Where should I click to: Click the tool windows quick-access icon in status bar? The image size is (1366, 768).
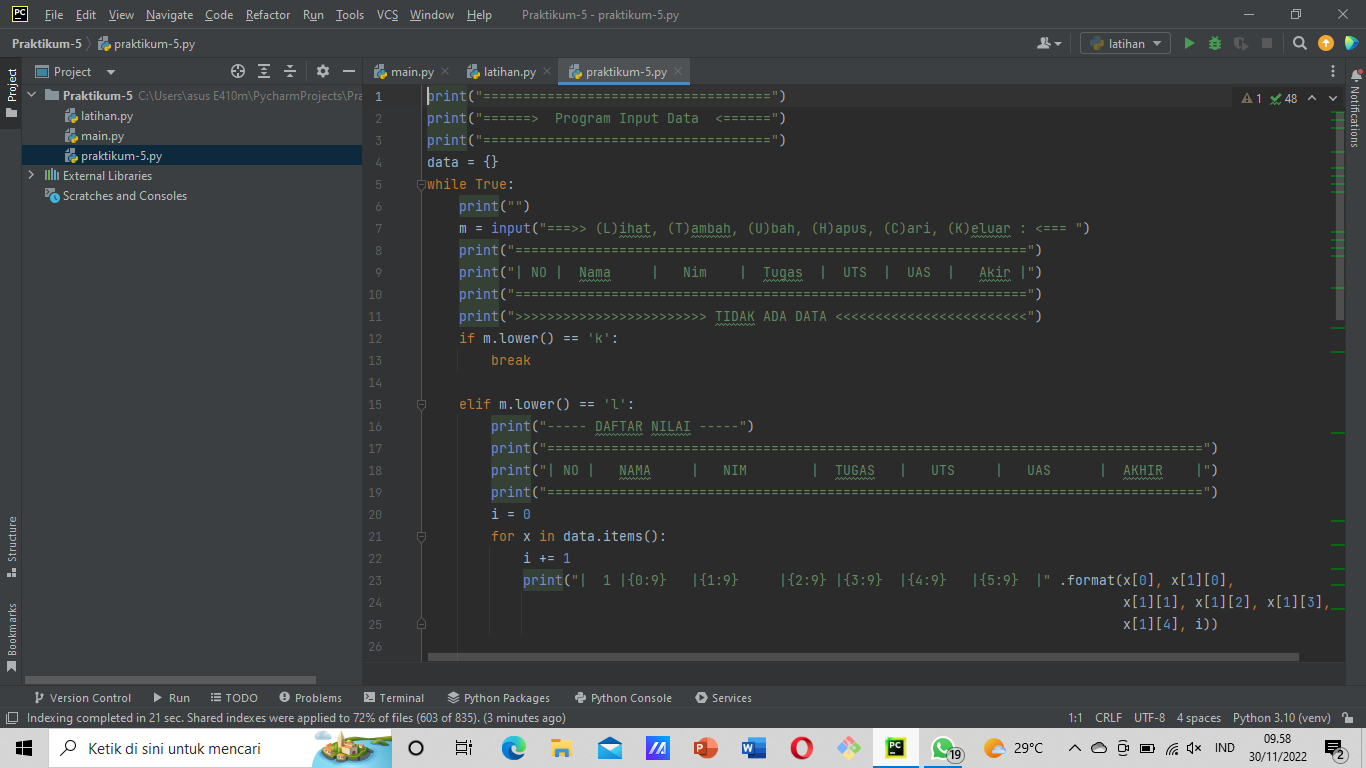pyautogui.click(x=11, y=718)
